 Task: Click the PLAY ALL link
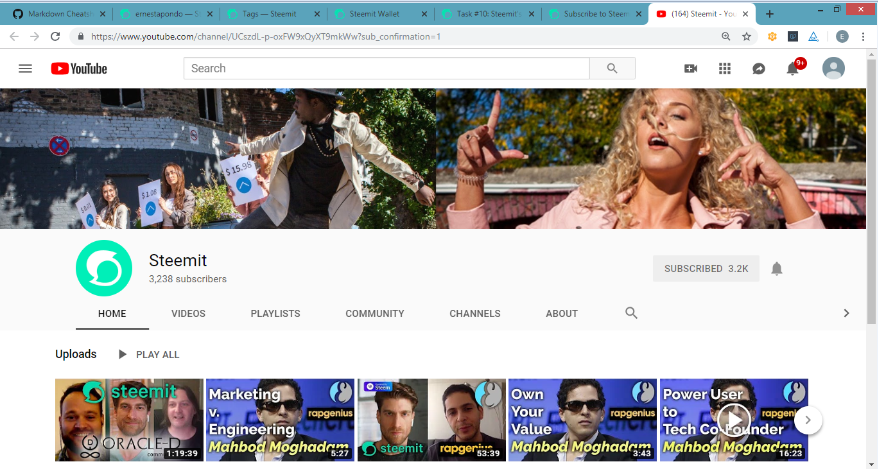coord(157,354)
